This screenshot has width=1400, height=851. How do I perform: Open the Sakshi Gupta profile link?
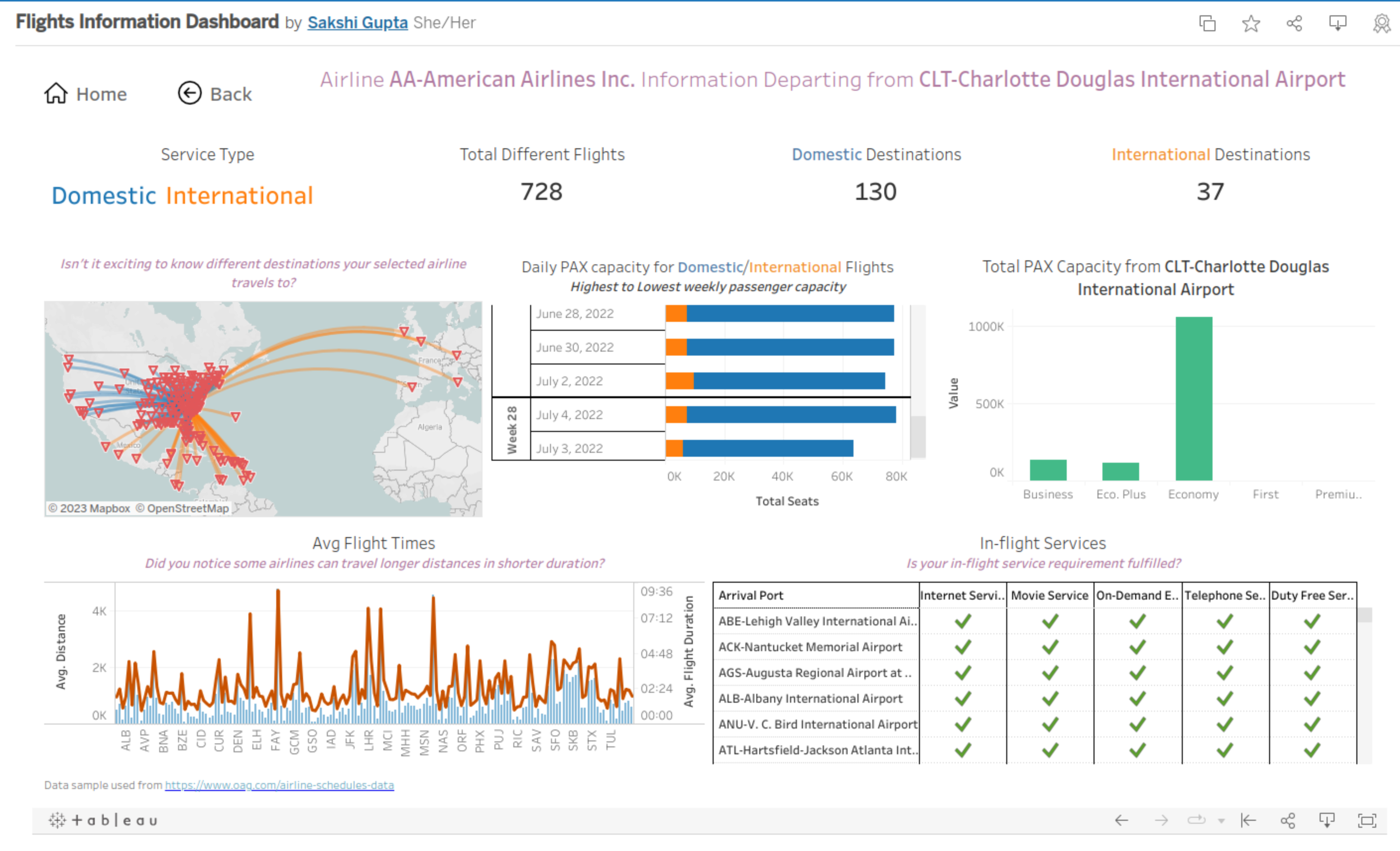click(358, 23)
